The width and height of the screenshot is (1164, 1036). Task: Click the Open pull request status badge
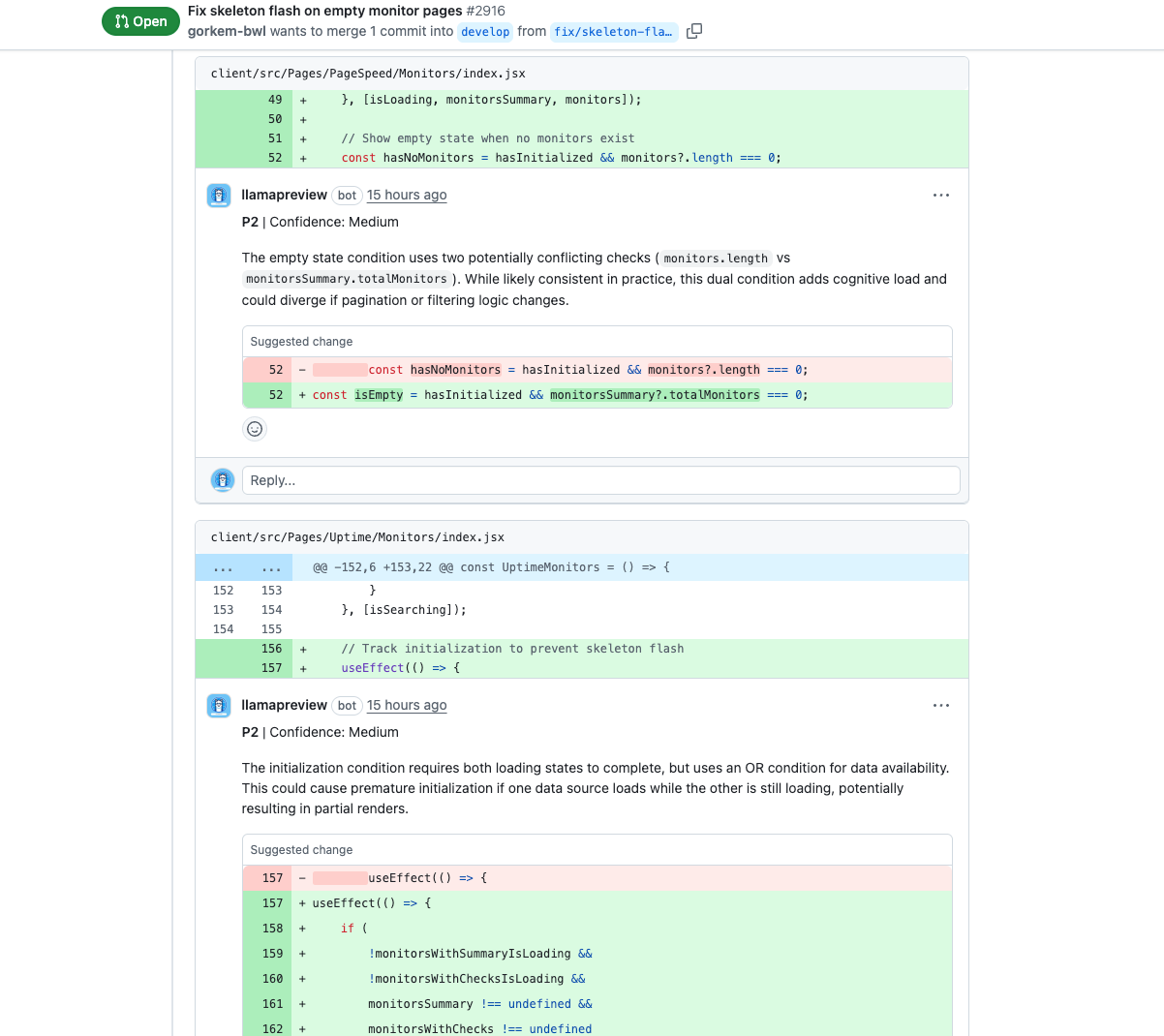tap(140, 21)
